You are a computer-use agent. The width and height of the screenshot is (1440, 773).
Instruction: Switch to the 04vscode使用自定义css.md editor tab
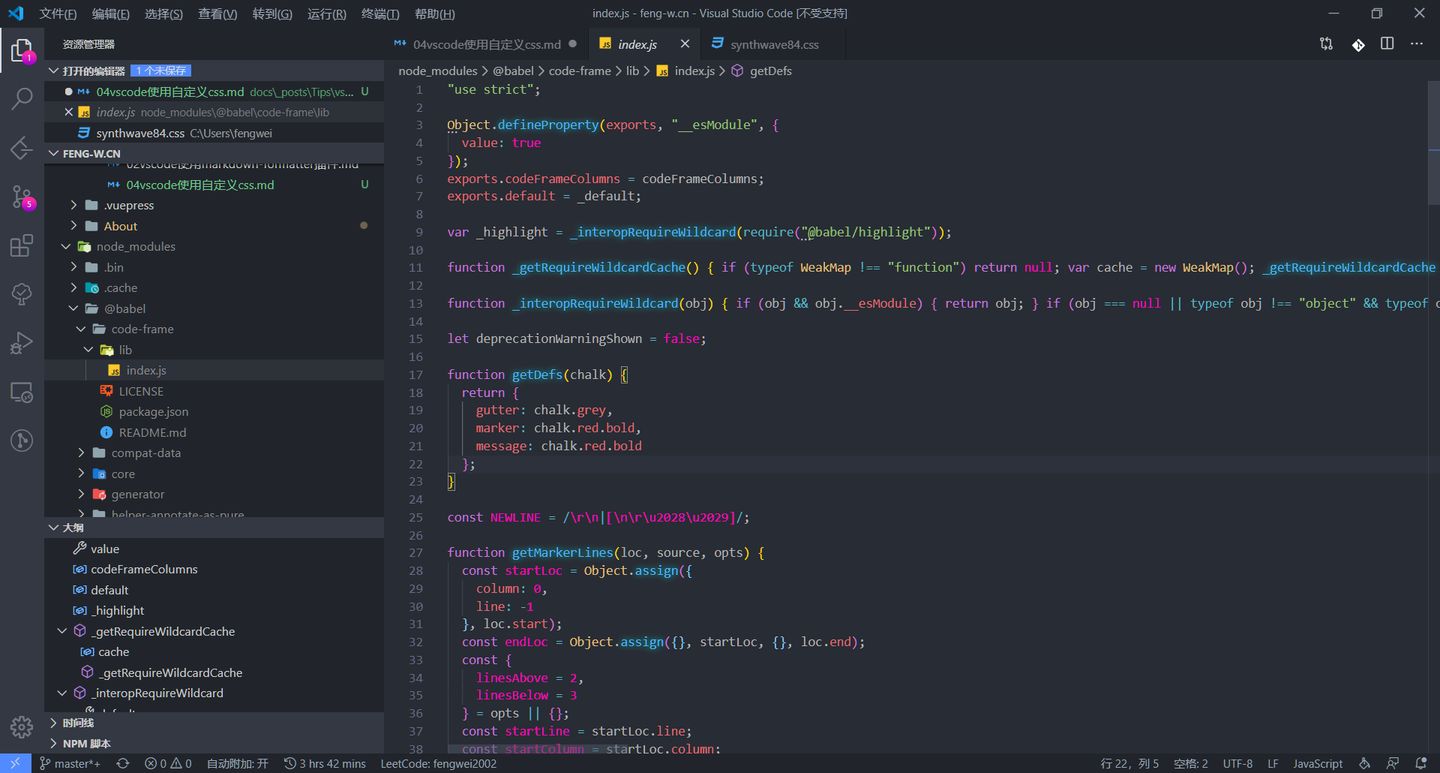(x=486, y=44)
